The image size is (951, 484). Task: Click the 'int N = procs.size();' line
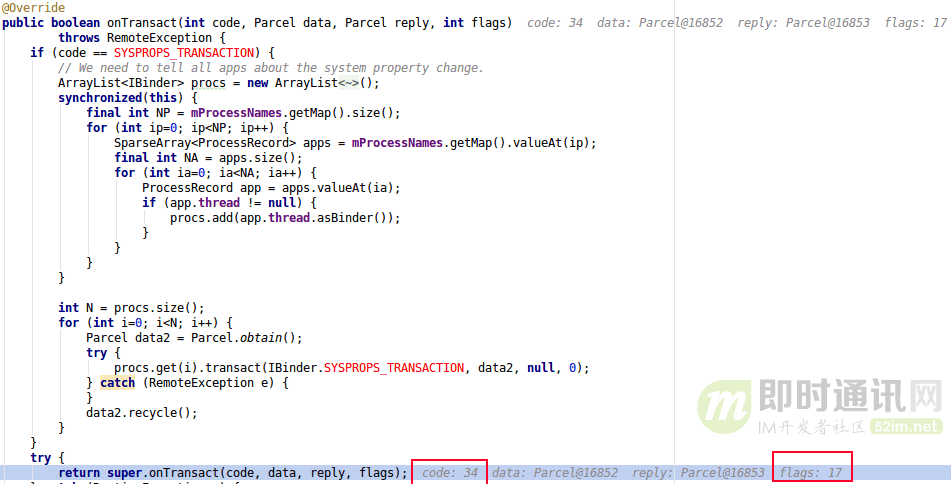pos(131,308)
